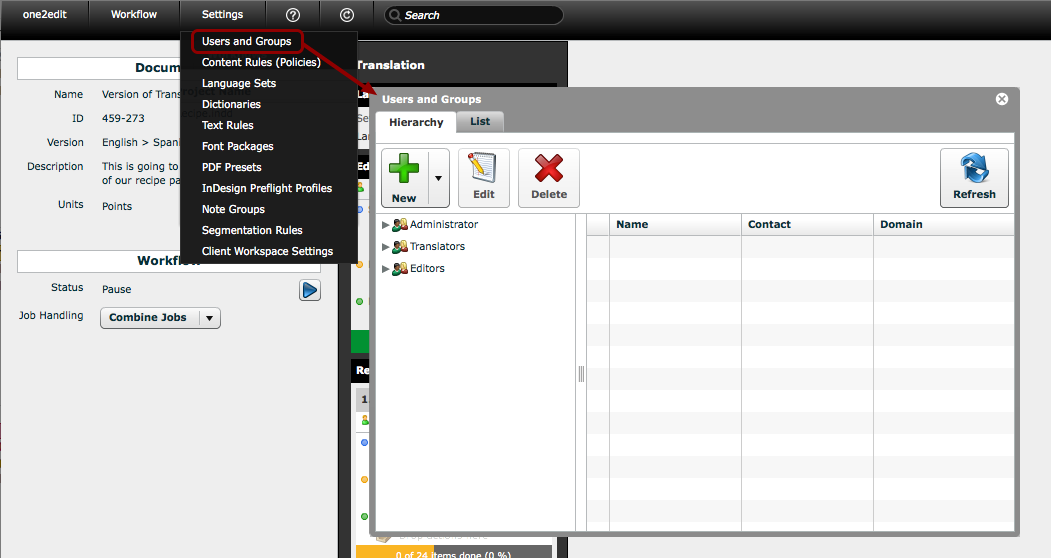This screenshot has width=1051, height=558.
Task: Click the Domain column header
Action: point(944,225)
